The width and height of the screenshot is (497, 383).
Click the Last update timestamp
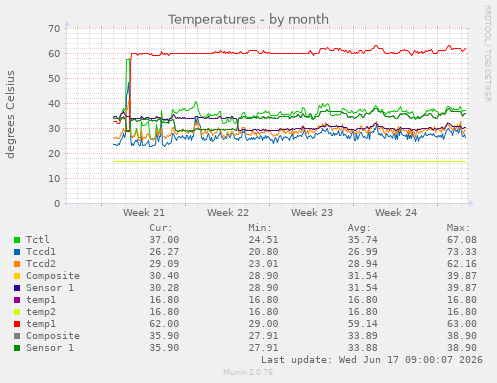click(372, 360)
